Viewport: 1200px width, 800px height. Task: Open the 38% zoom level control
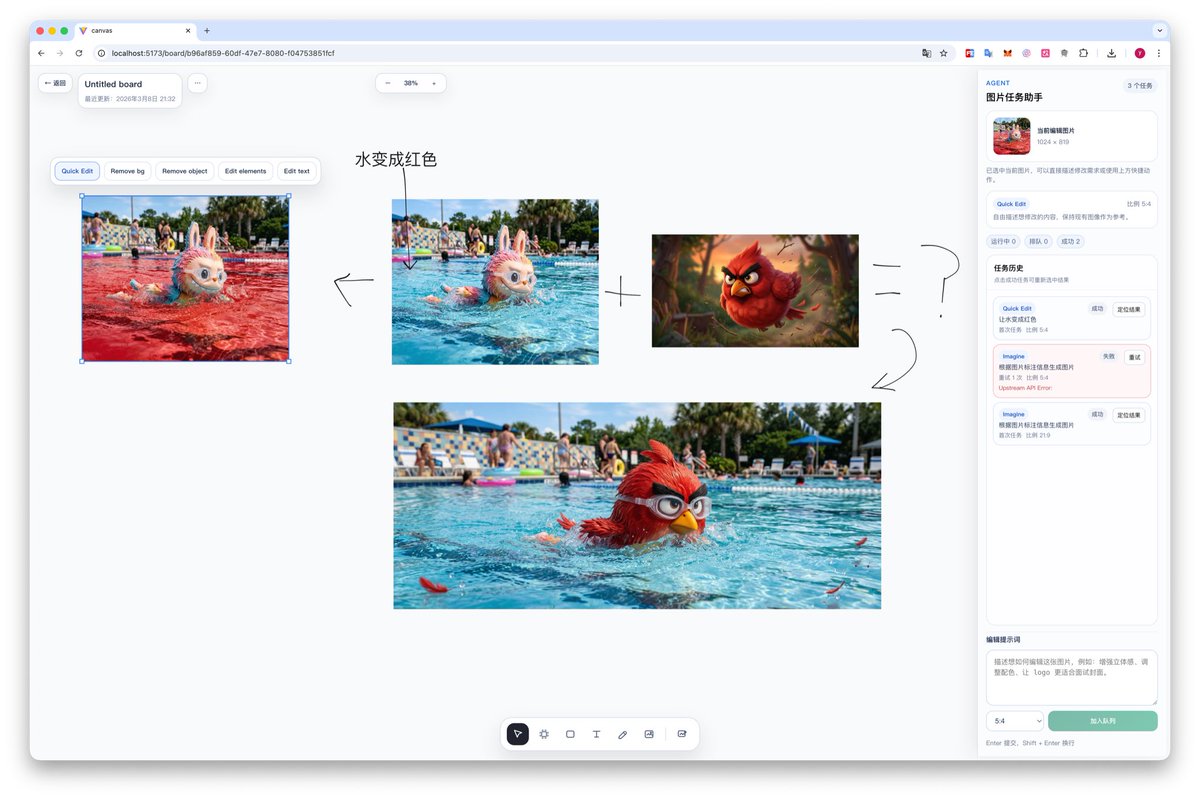click(x=411, y=83)
